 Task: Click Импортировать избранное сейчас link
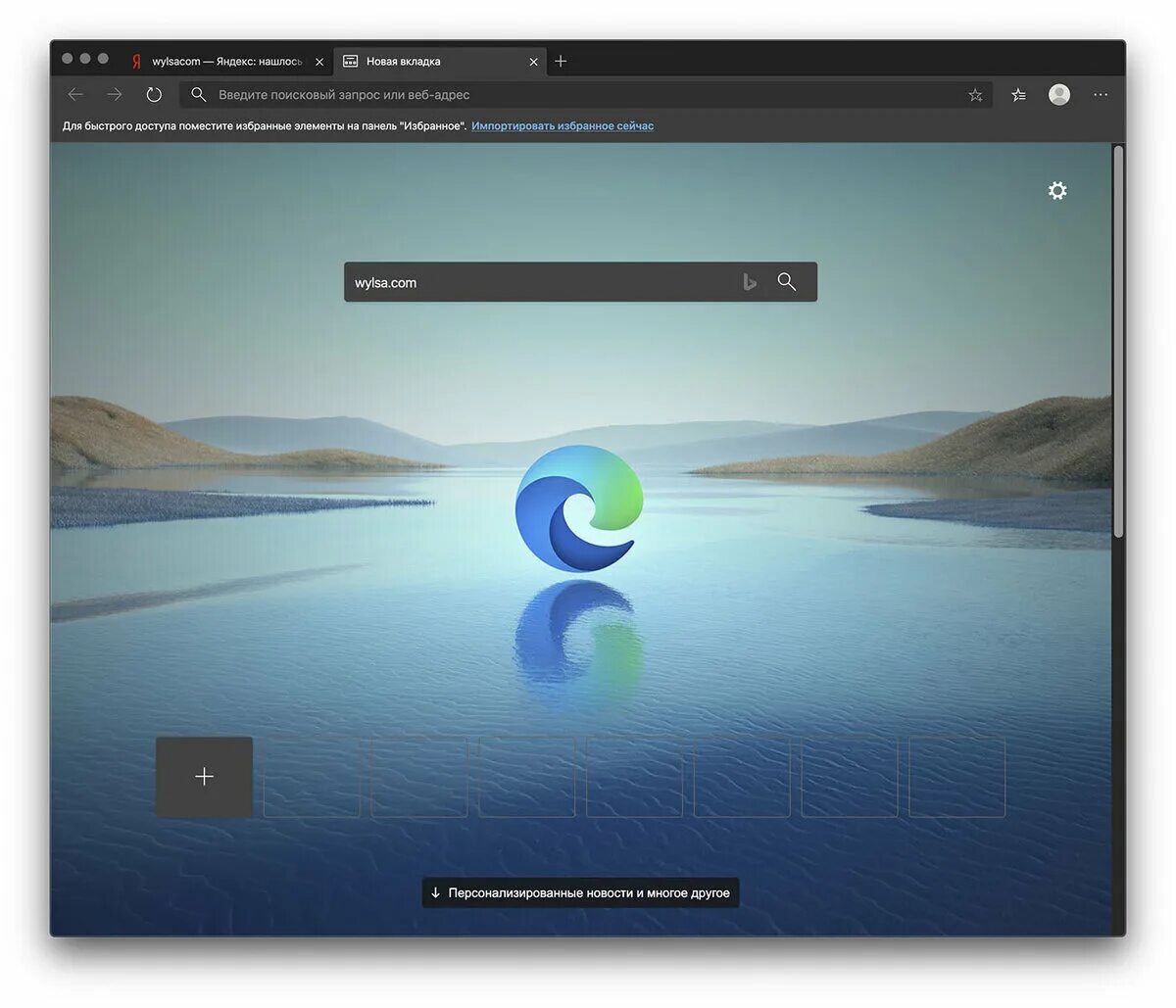click(x=563, y=125)
